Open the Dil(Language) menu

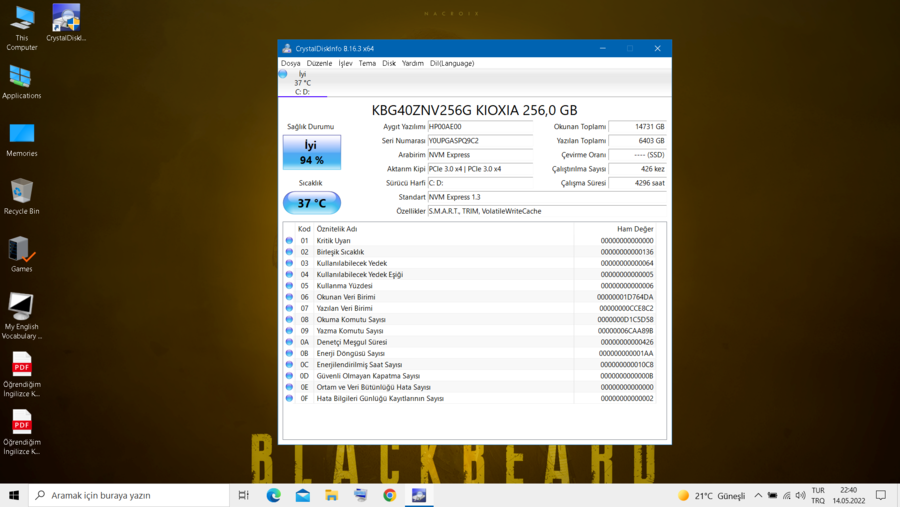click(452, 63)
